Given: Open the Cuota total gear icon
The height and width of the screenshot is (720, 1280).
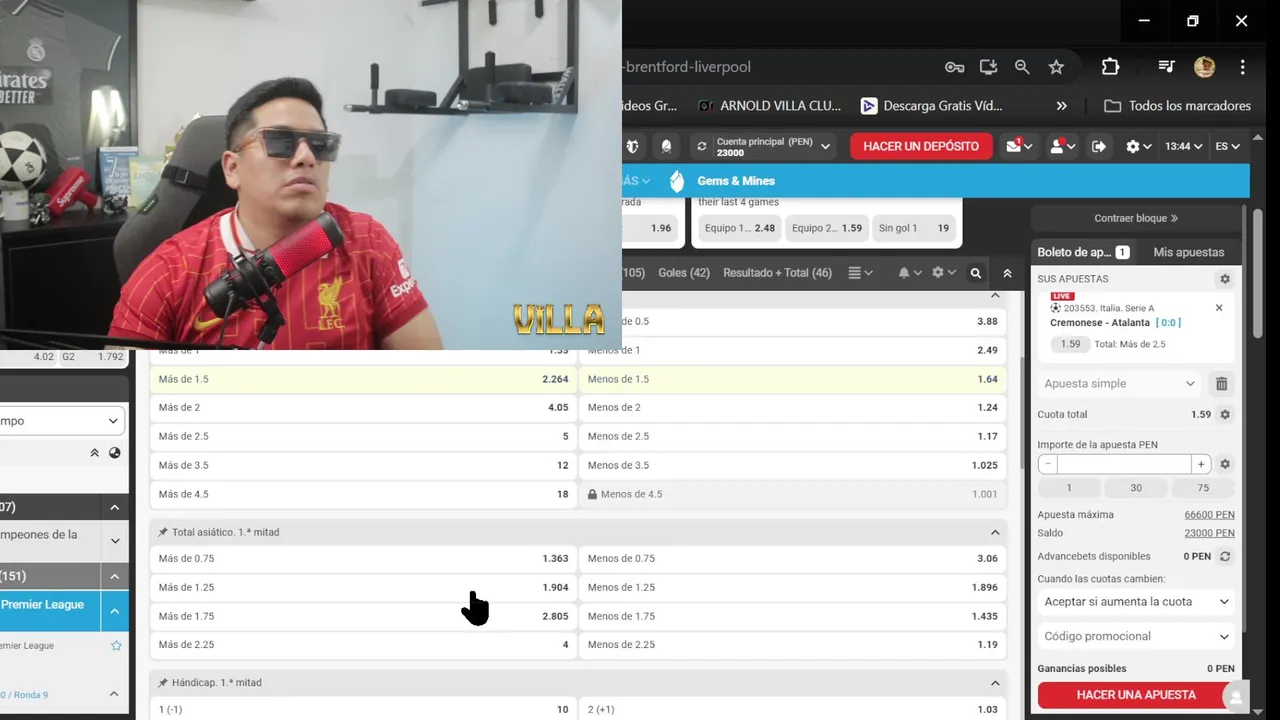Looking at the screenshot, I should point(1225,414).
